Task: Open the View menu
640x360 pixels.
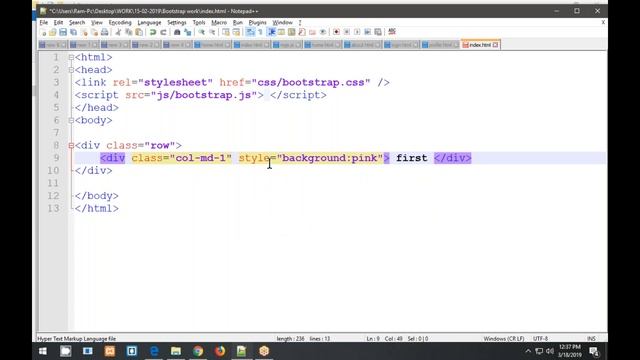Action: tap(97, 22)
